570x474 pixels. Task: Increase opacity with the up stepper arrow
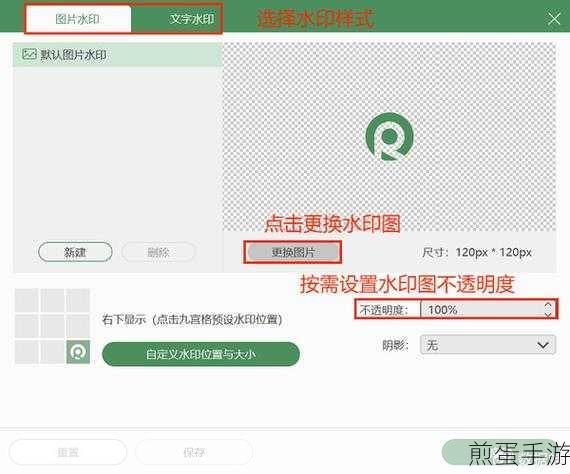[548, 305]
